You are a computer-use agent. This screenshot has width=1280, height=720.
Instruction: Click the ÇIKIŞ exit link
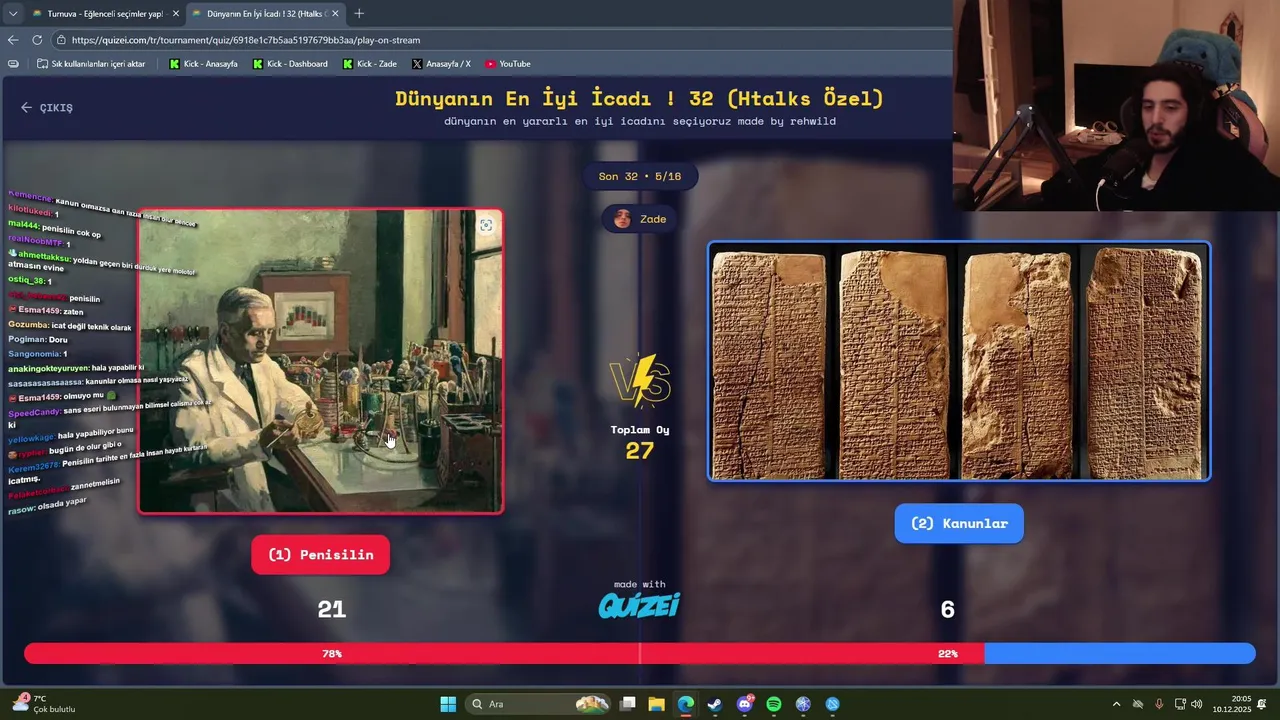(x=47, y=107)
